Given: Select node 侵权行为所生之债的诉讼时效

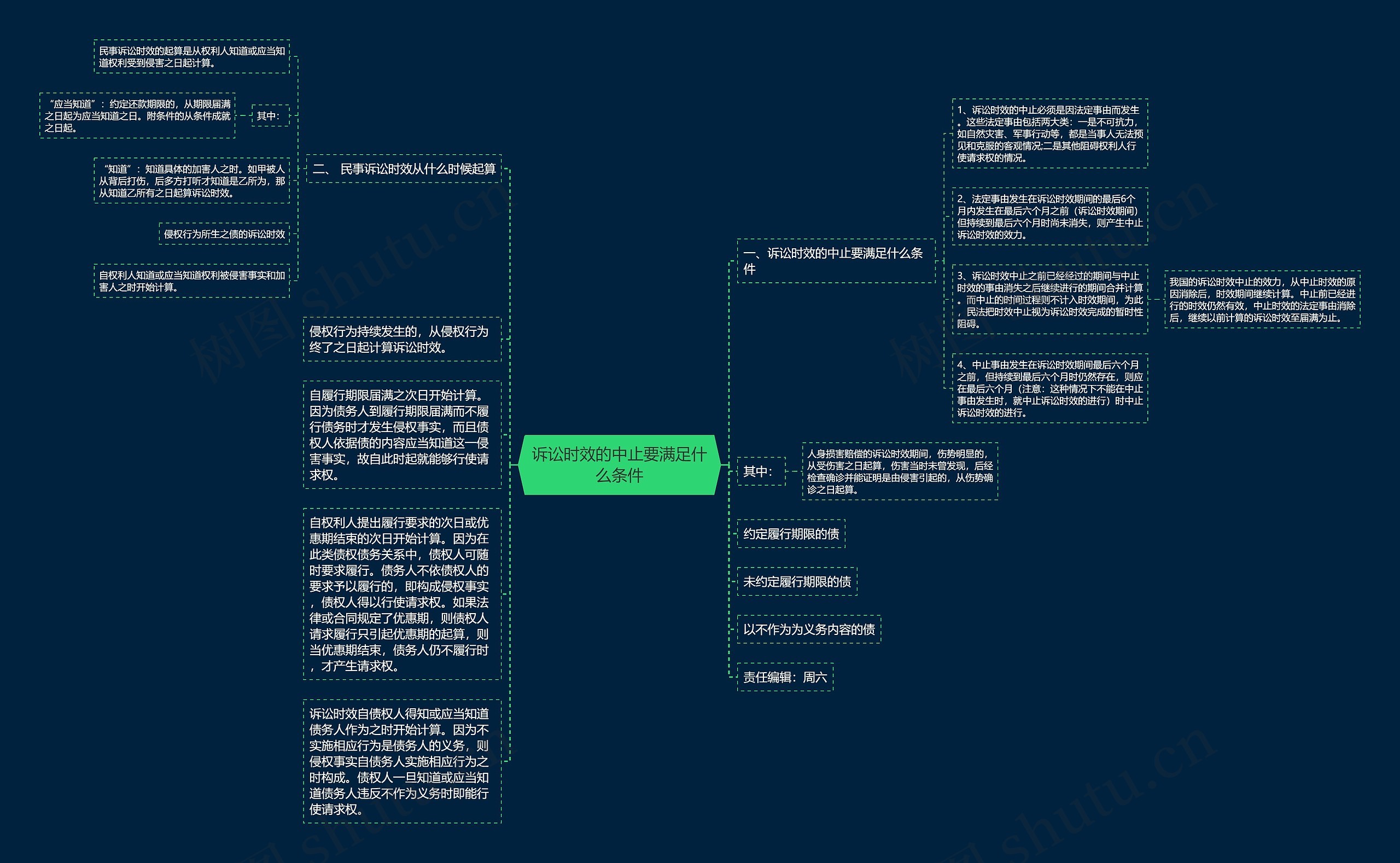Looking at the screenshot, I should tap(224, 234).
